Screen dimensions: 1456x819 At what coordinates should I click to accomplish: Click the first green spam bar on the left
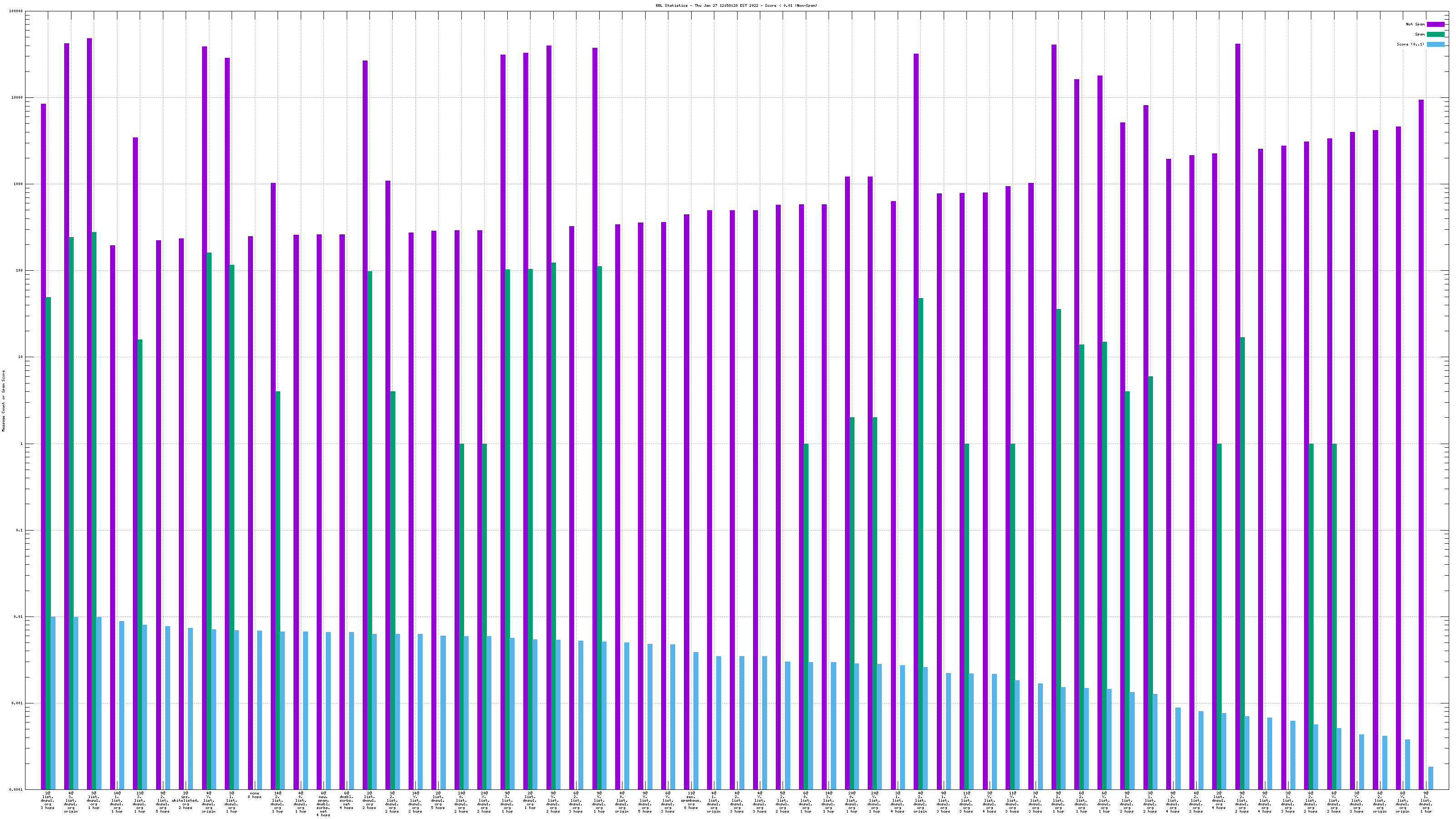[x=49, y=543]
